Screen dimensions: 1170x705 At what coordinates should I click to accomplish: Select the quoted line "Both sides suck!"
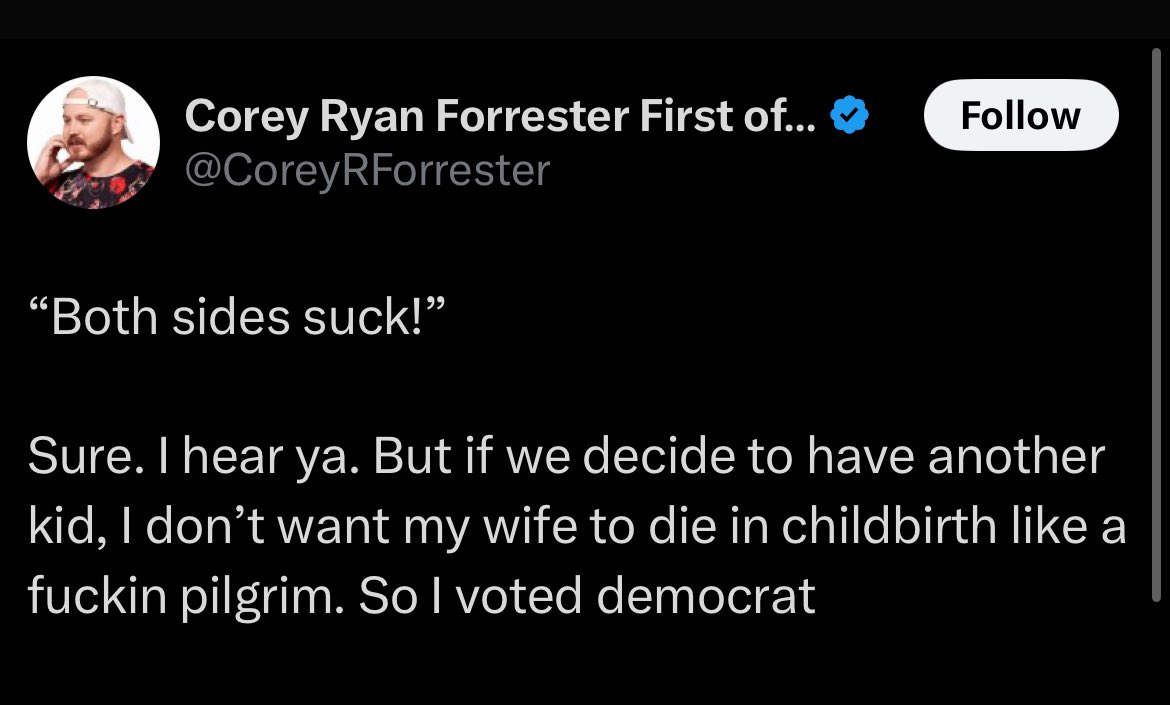pyautogui.click(x=232, y=318)
